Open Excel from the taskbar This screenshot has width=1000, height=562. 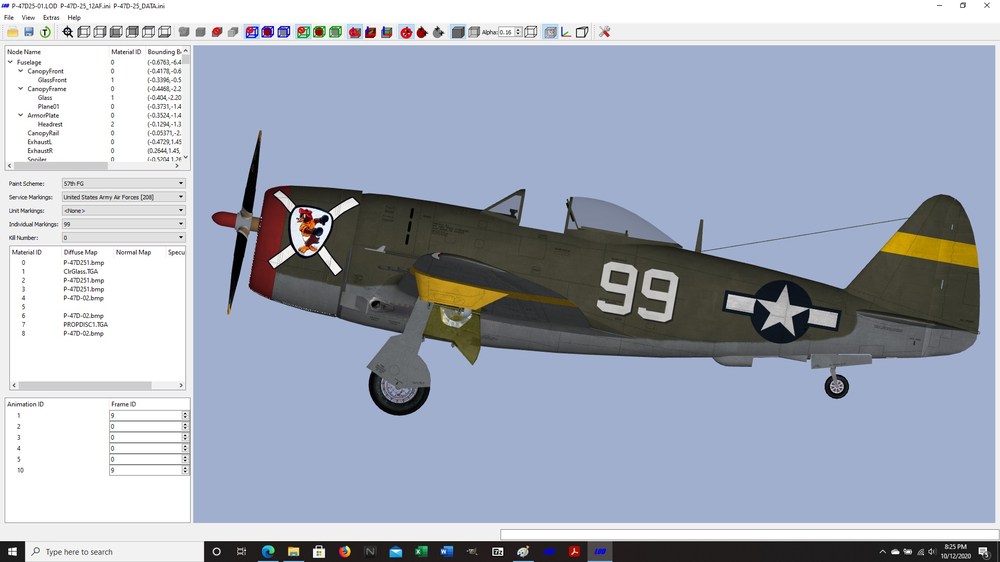421,551
